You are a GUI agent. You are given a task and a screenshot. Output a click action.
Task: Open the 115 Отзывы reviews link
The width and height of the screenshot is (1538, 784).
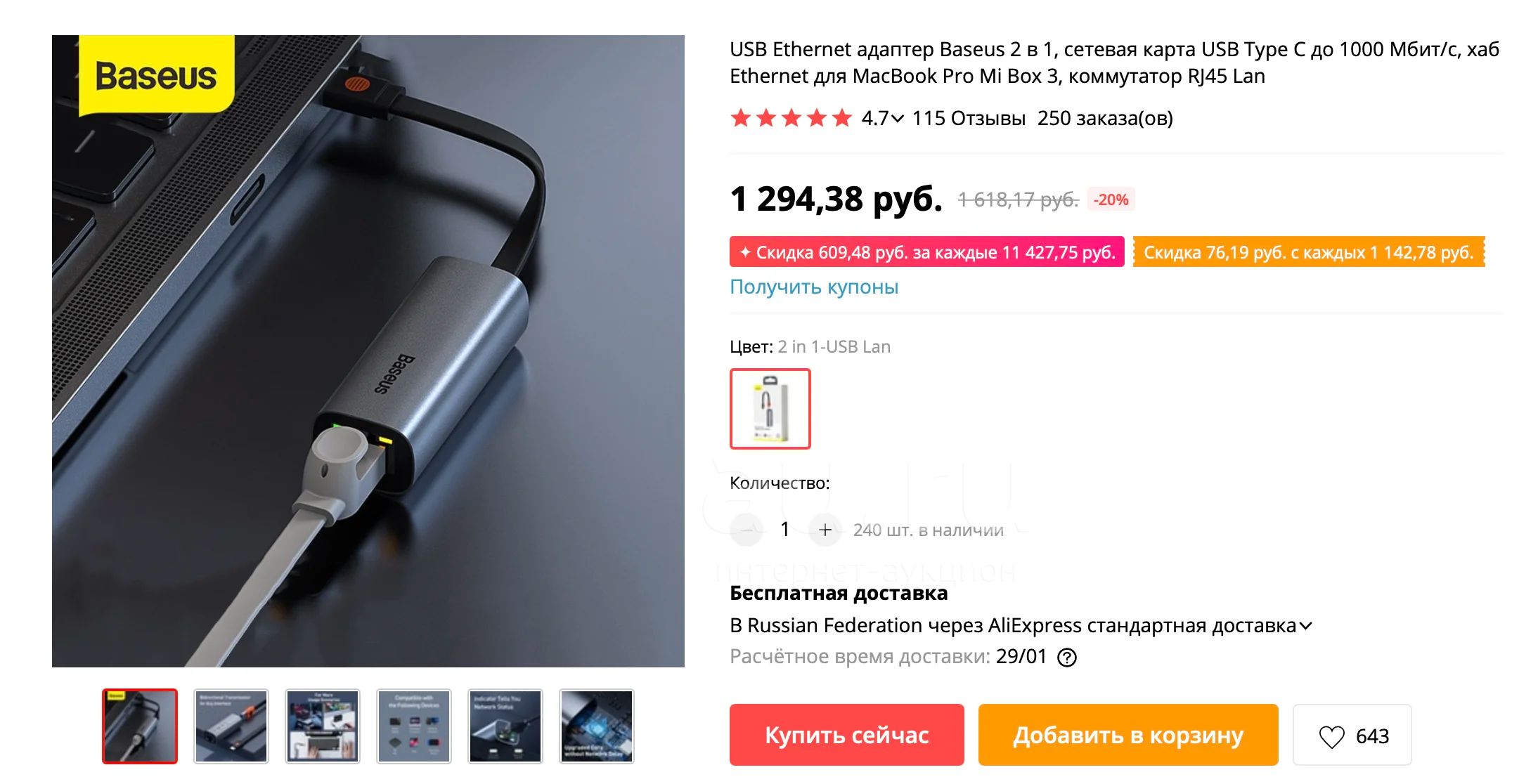coord(969,118)
